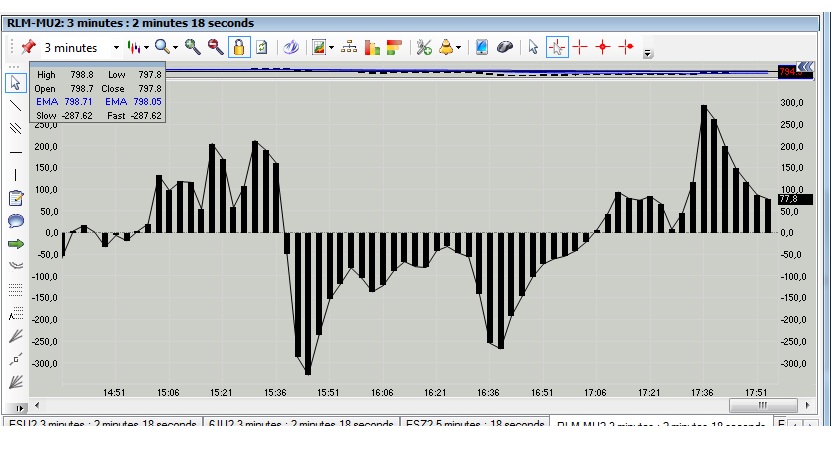Toggle the highlighted crosshair cursor mode
The width and height of the screenshot is (831, 460).
point(557,48)
